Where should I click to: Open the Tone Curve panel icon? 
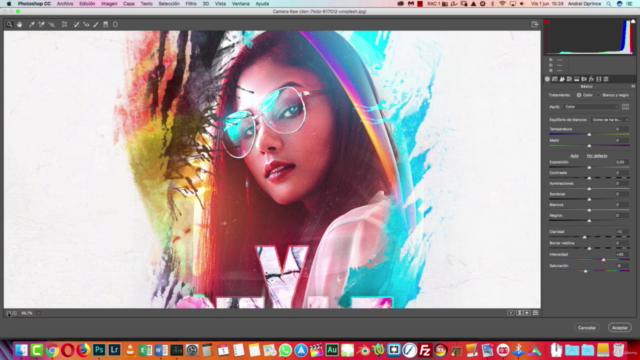tap(555, 79)
